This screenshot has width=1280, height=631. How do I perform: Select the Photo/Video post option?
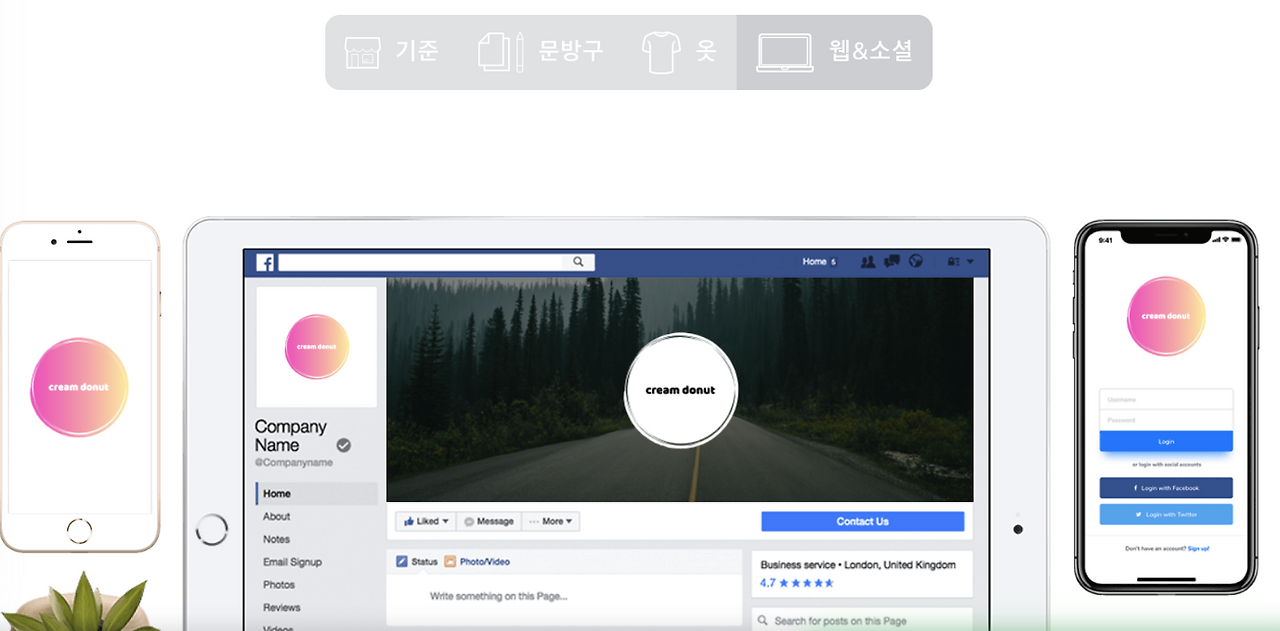click(477, 562)
